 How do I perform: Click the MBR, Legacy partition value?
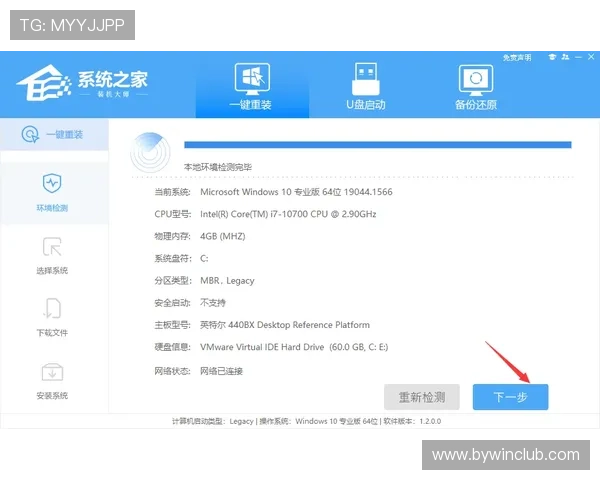(x=227, y=281)
